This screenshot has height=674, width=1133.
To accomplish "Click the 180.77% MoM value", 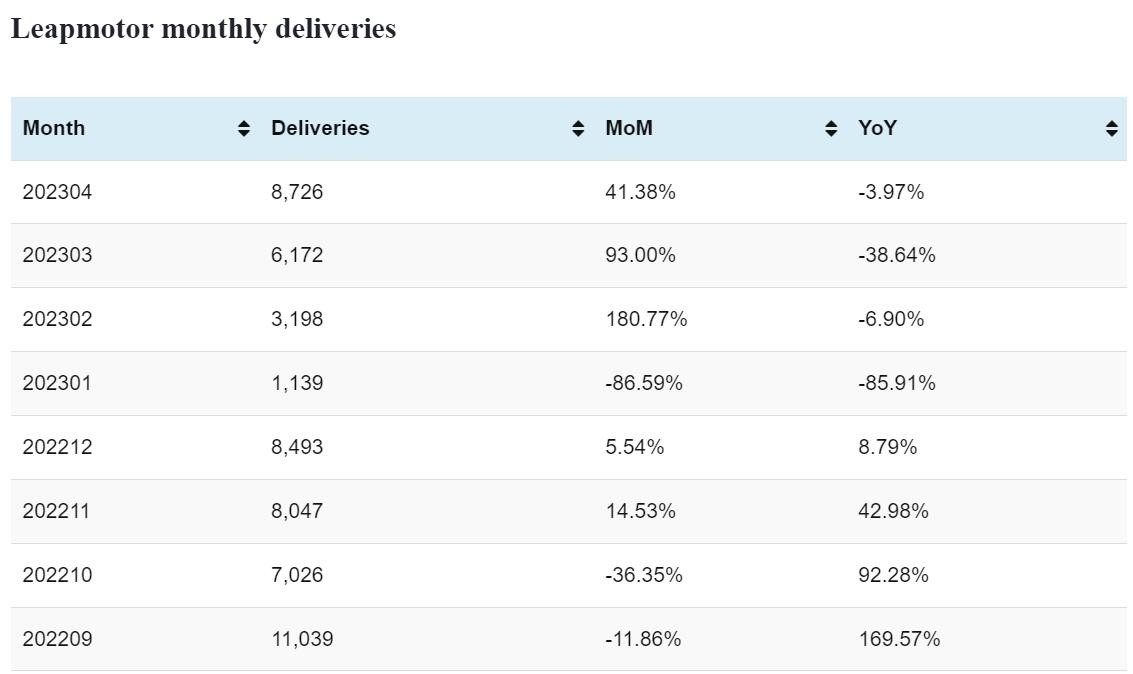I will (x=646, y=319).
